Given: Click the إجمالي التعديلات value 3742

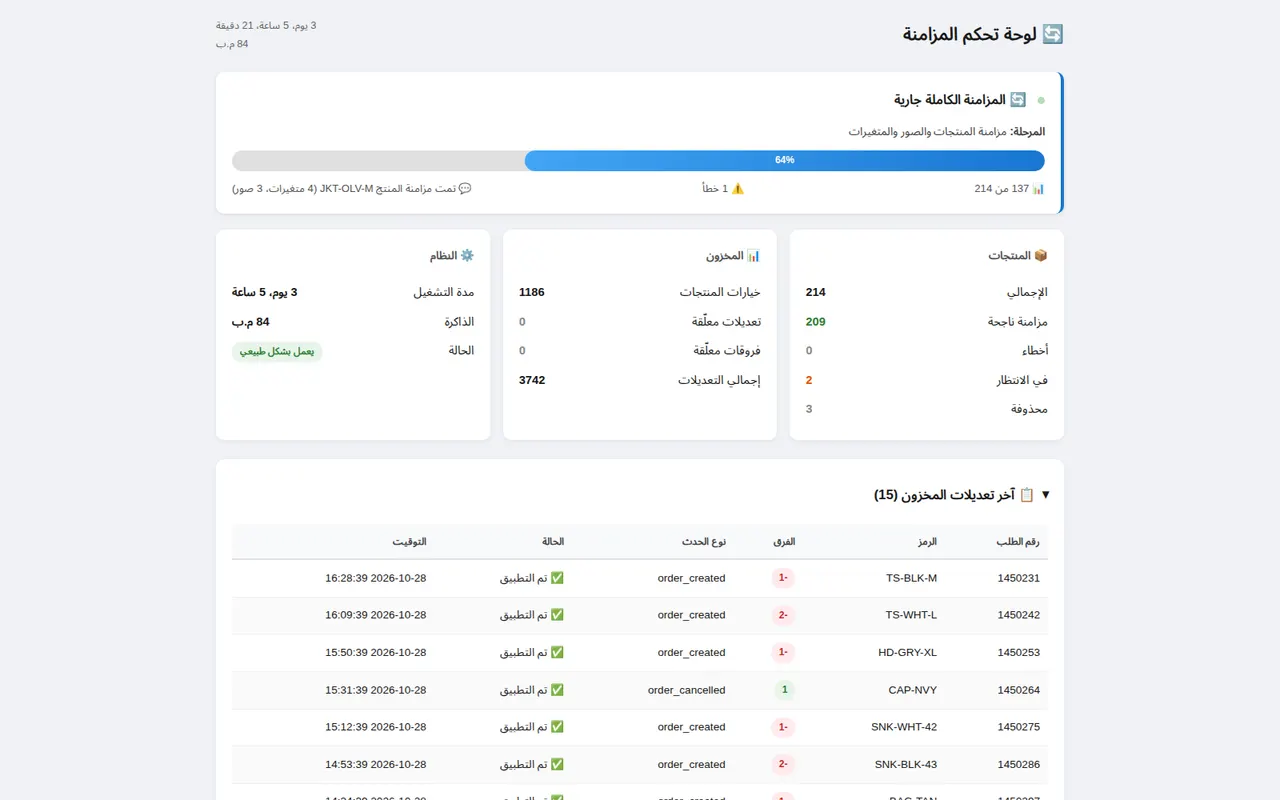Looking at the screenshot, I should (532, 380).
